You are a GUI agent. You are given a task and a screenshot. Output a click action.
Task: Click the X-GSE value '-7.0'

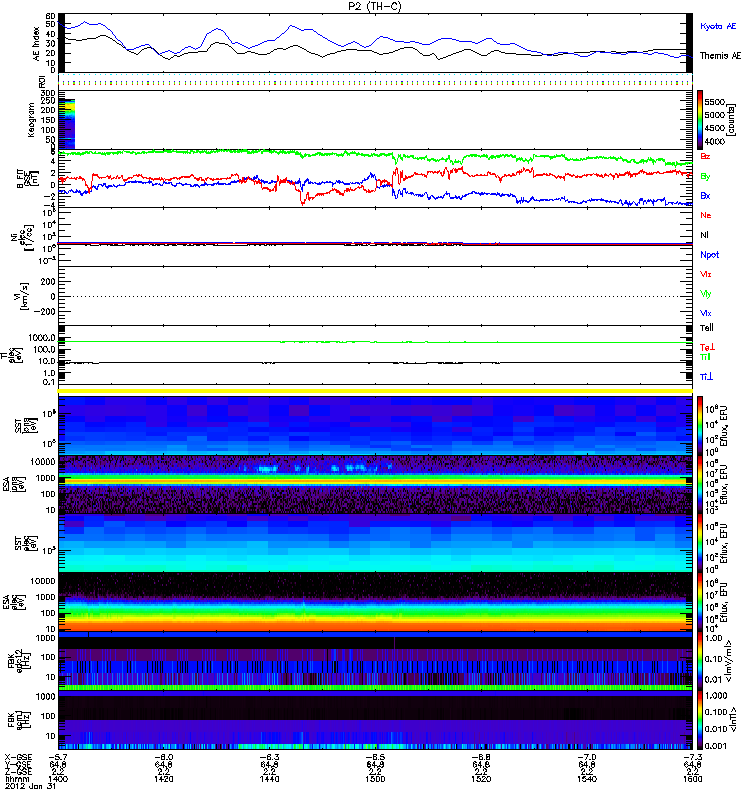coord(586,757)
